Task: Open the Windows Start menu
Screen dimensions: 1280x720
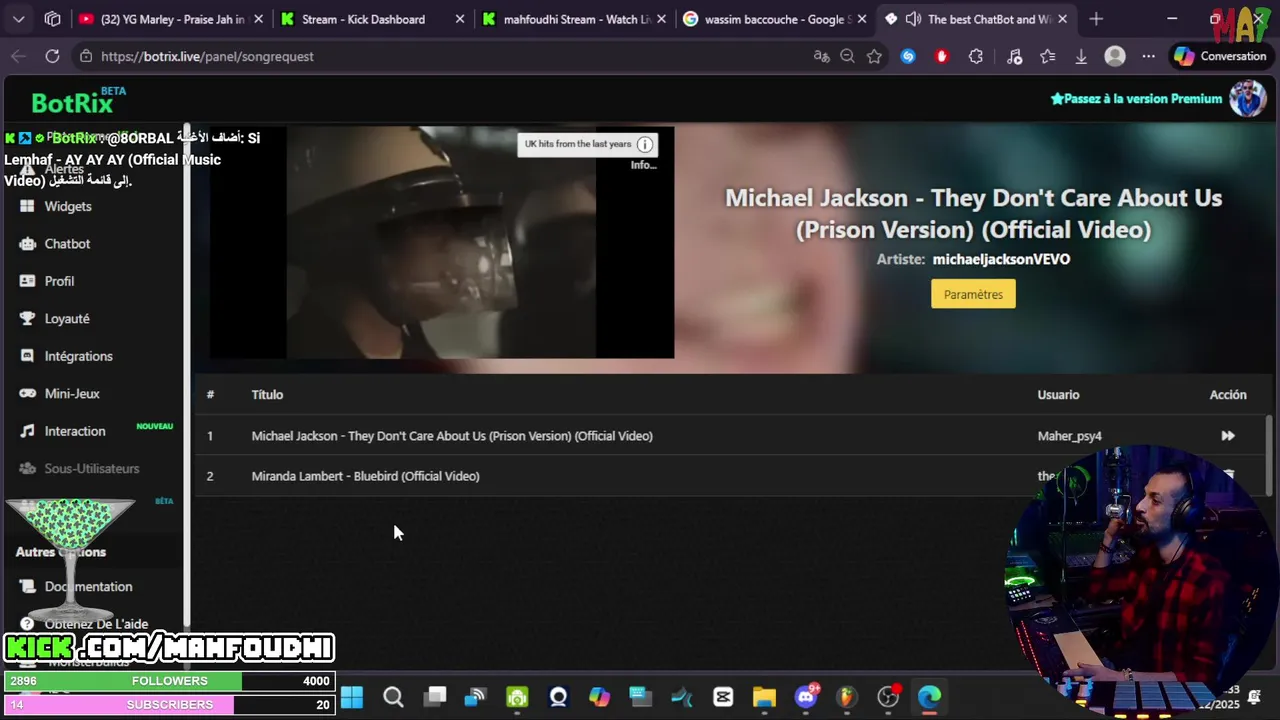Action: [352, 697]
